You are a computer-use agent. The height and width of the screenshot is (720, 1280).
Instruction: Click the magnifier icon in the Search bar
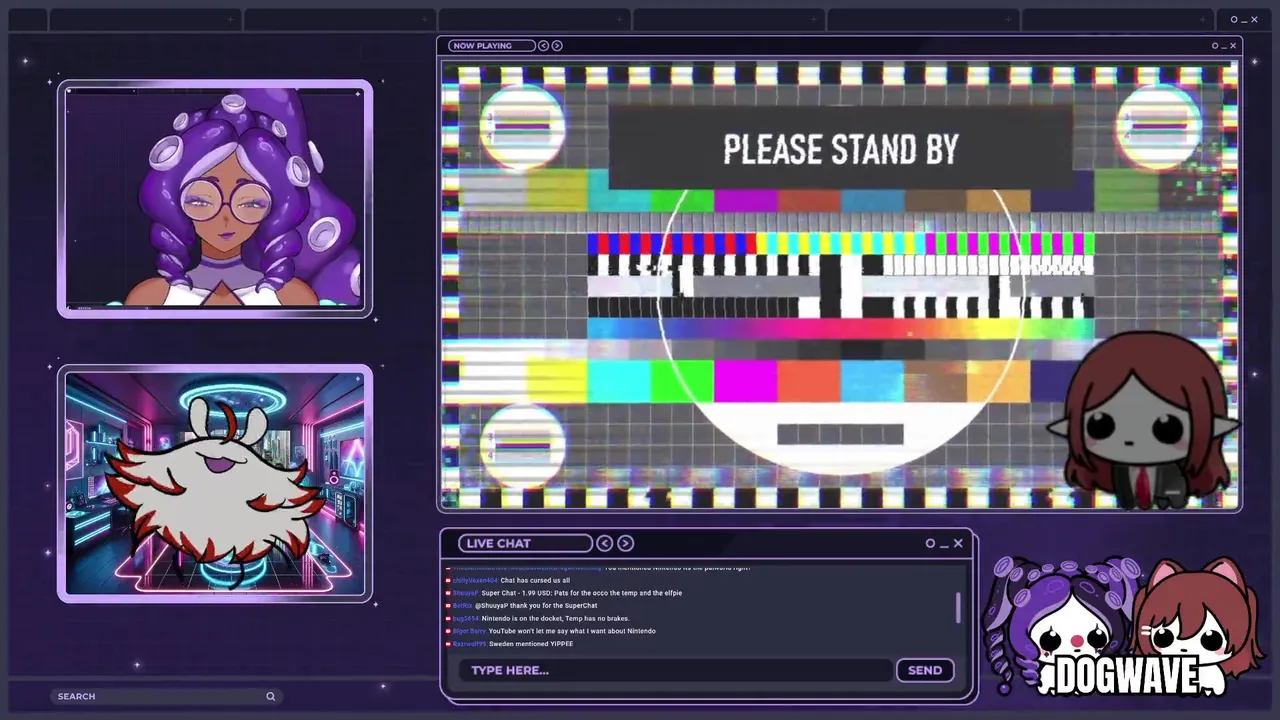click(270, 696)
